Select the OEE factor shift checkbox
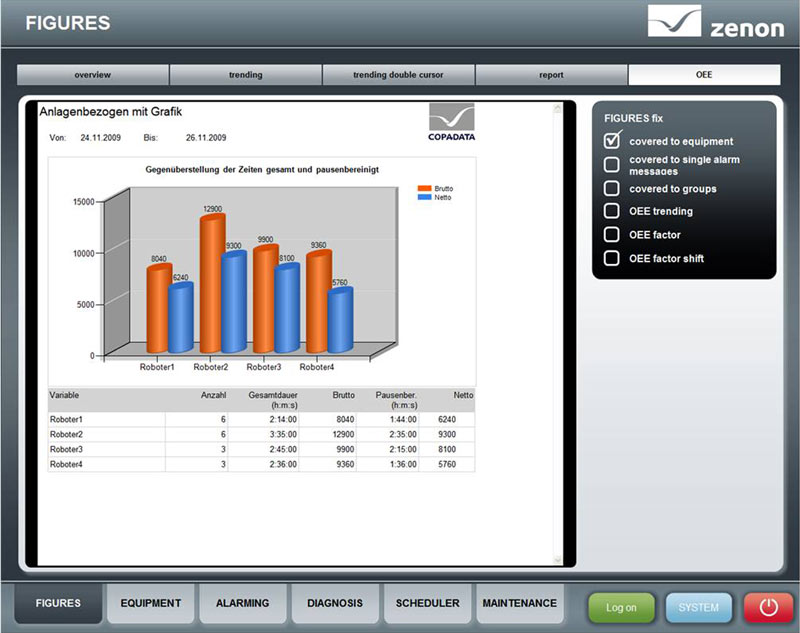 (612, 258)
